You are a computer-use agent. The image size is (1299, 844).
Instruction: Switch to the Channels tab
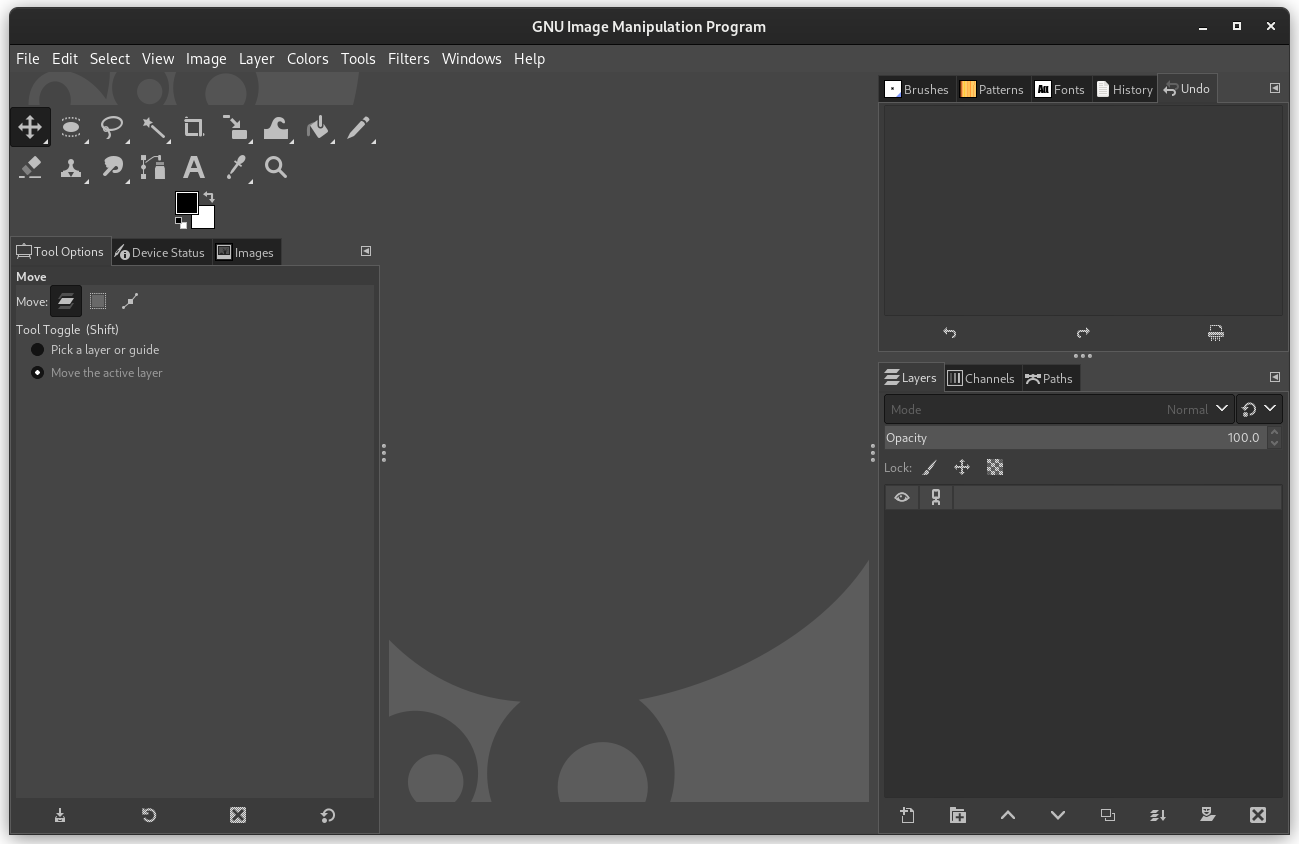981,378
